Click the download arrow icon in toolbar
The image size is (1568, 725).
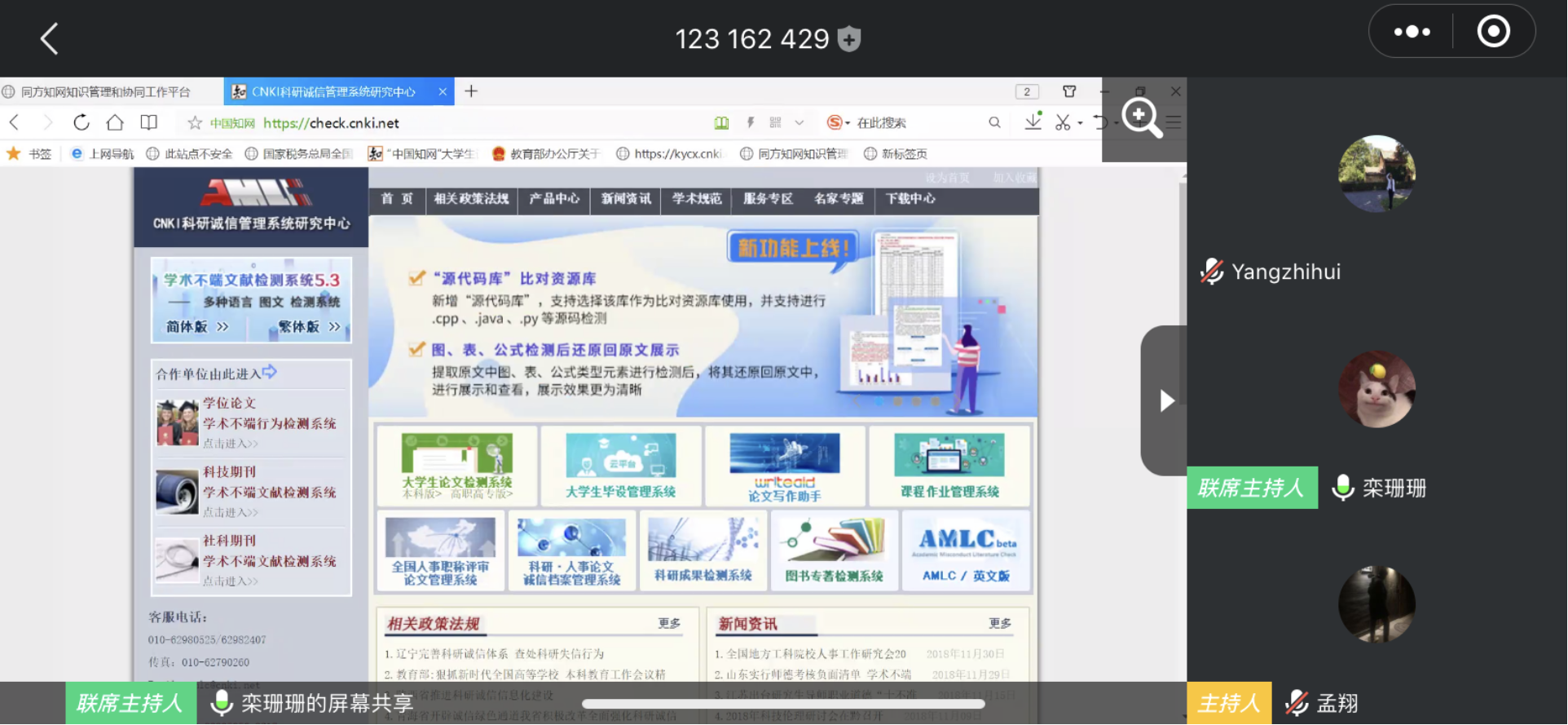[1033, 122]
